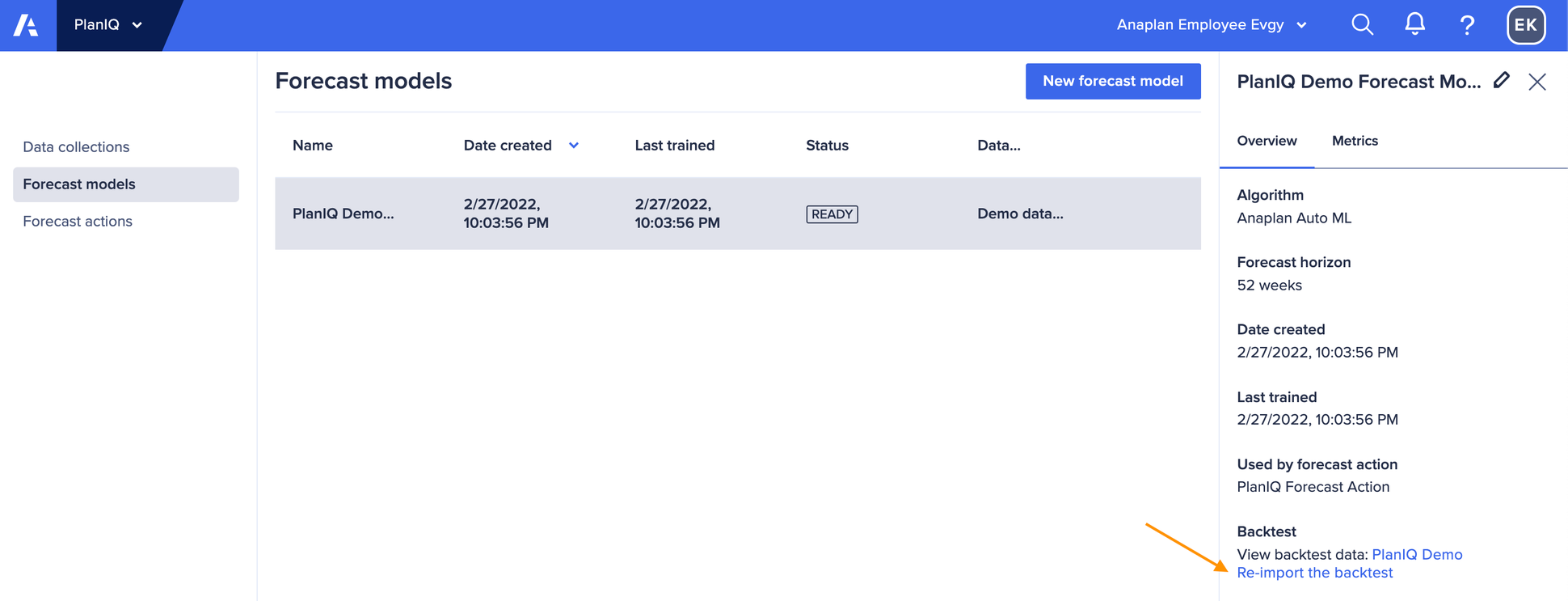The width and height of the screenshot is (1568, 601).
Task: Click the Anaplan logo icon
Action: pos(26,25)
